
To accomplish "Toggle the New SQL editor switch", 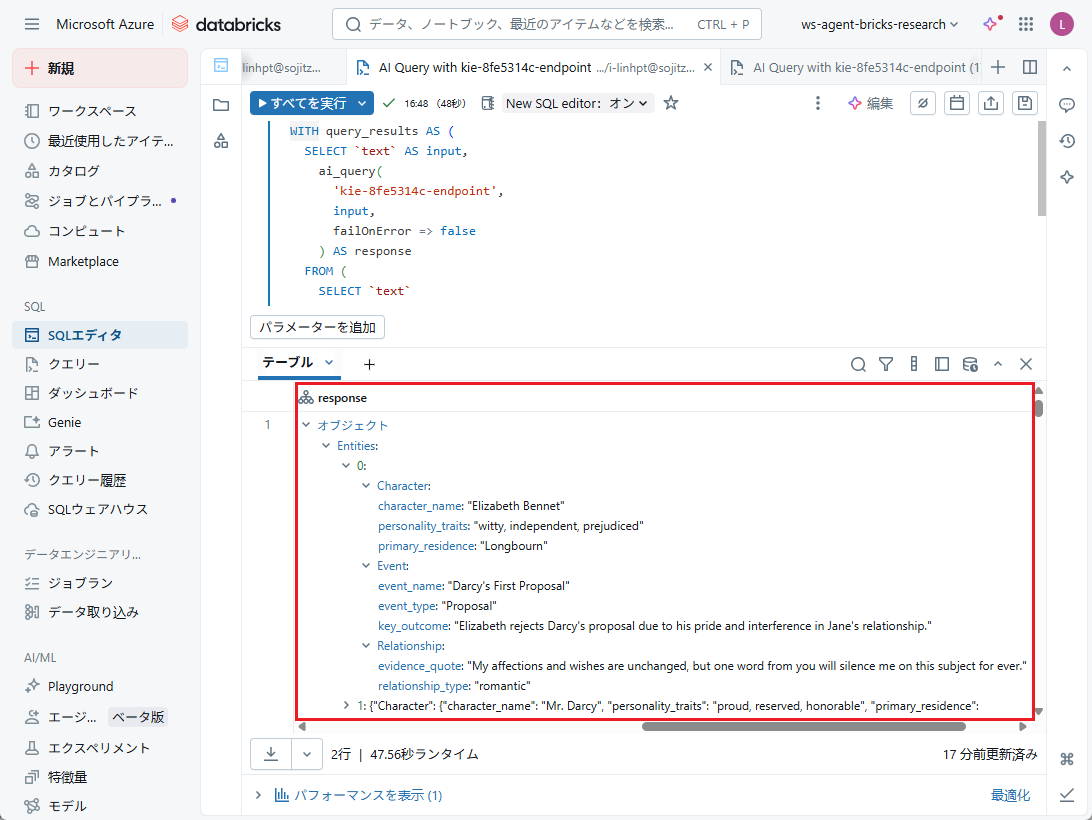I will [x=578, y=103].
